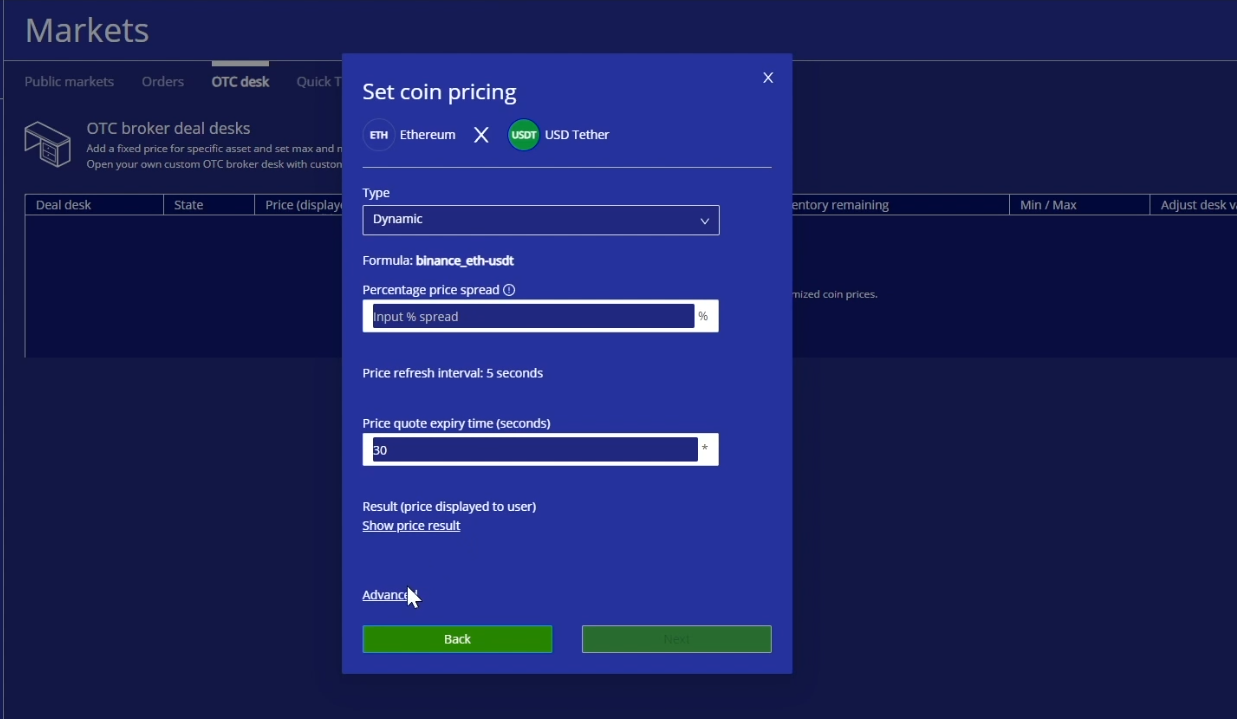Switch to the Public markets tab

(69, 82)
